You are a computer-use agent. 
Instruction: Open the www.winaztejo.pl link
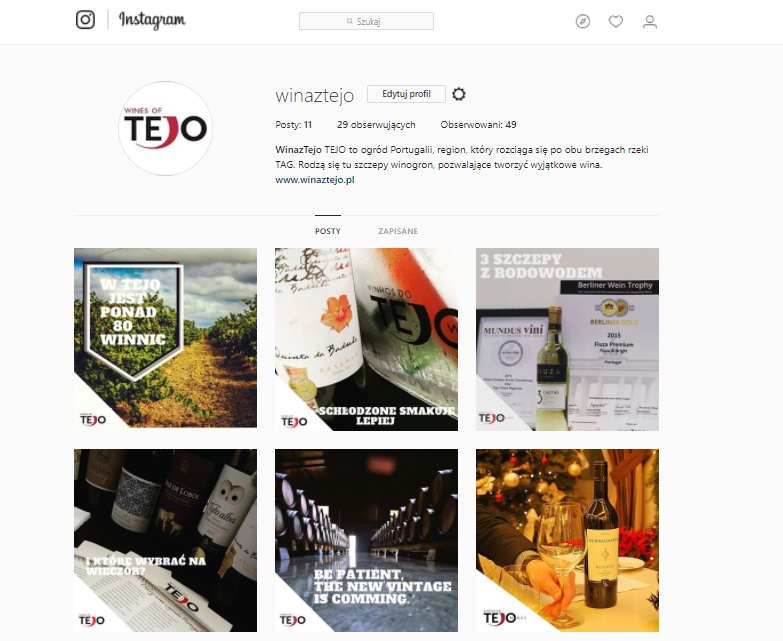pos(315,180)
